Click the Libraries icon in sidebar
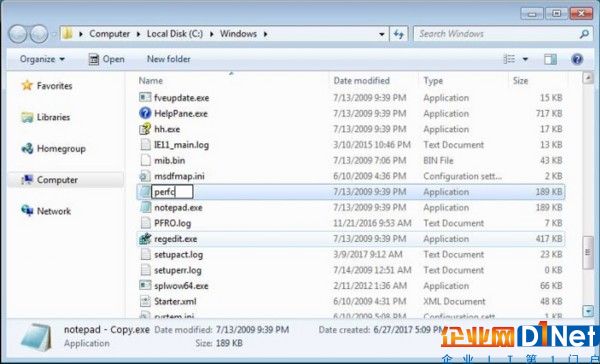This screenshot has width=600, height=364. (27, 117)
